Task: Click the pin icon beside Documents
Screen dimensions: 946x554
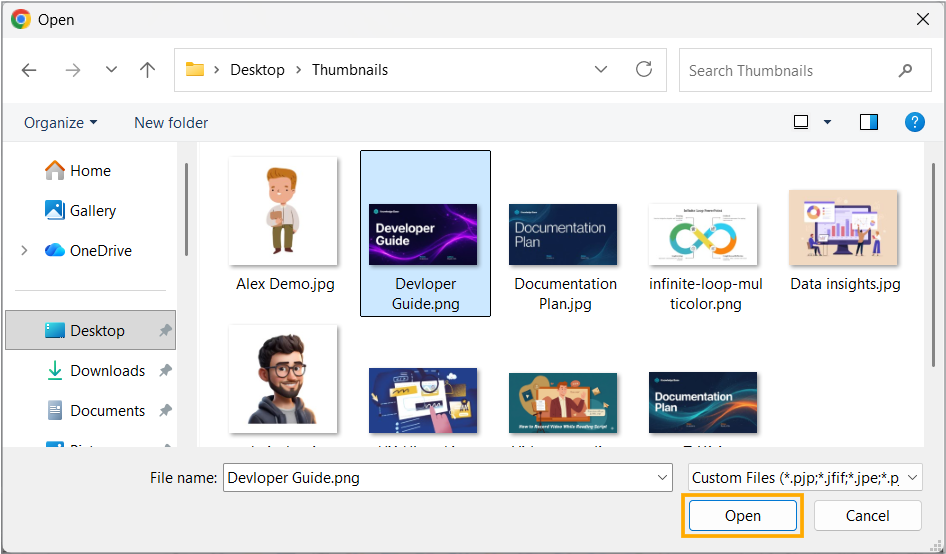Action: pos(165,410)
